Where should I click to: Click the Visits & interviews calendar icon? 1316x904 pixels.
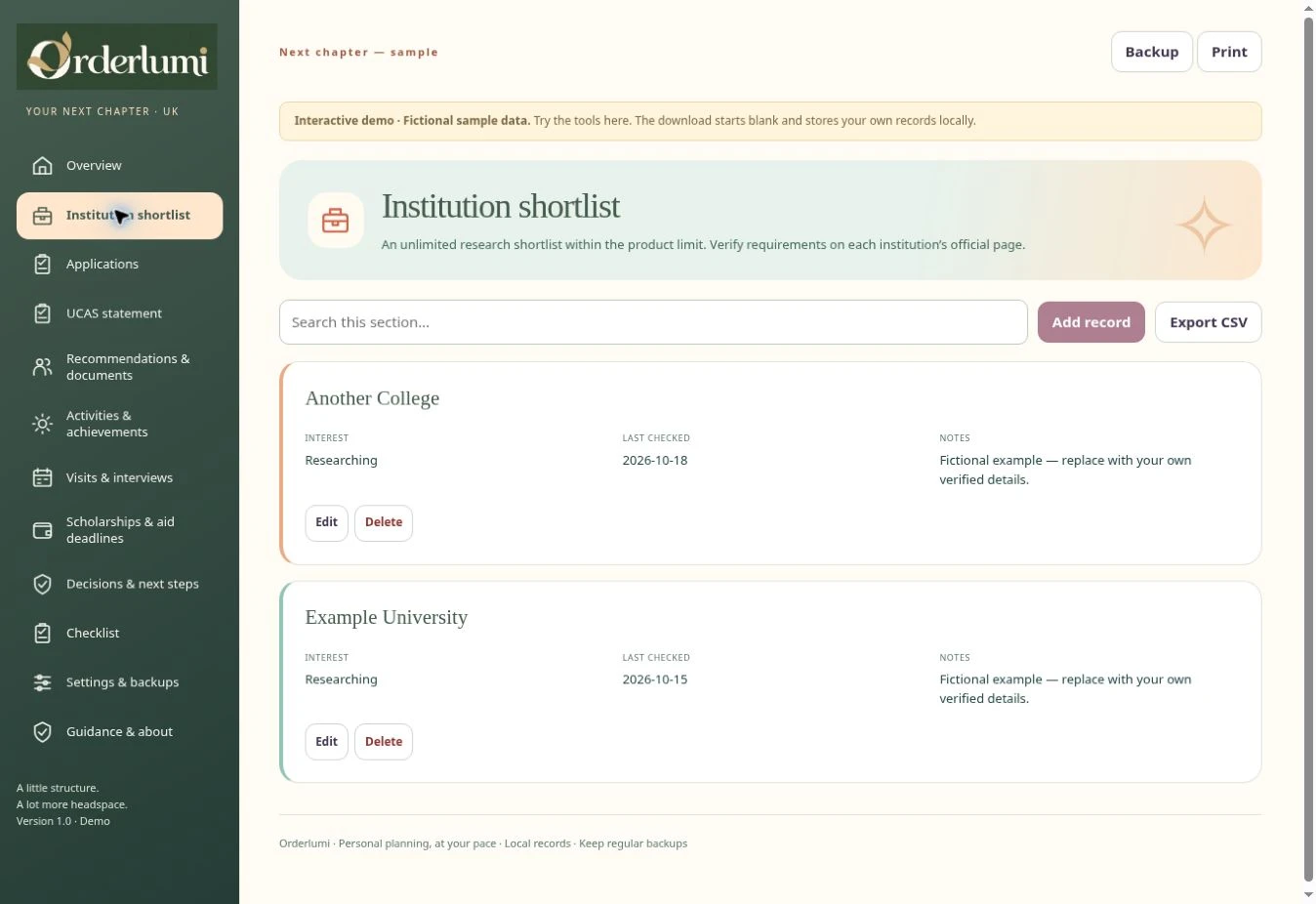pyautogui.click(x=42, y=477)
